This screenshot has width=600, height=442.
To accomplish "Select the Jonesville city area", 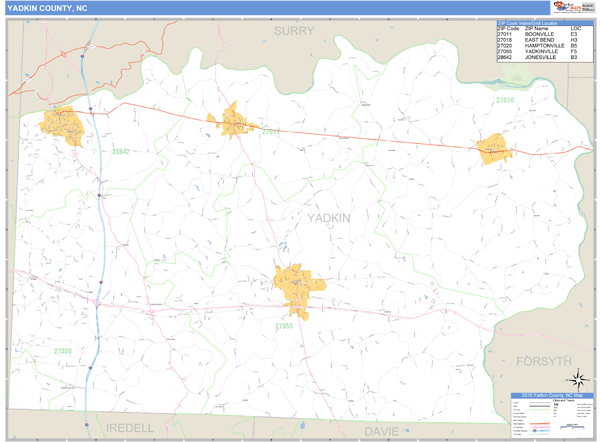I will [x=60, y=126].
